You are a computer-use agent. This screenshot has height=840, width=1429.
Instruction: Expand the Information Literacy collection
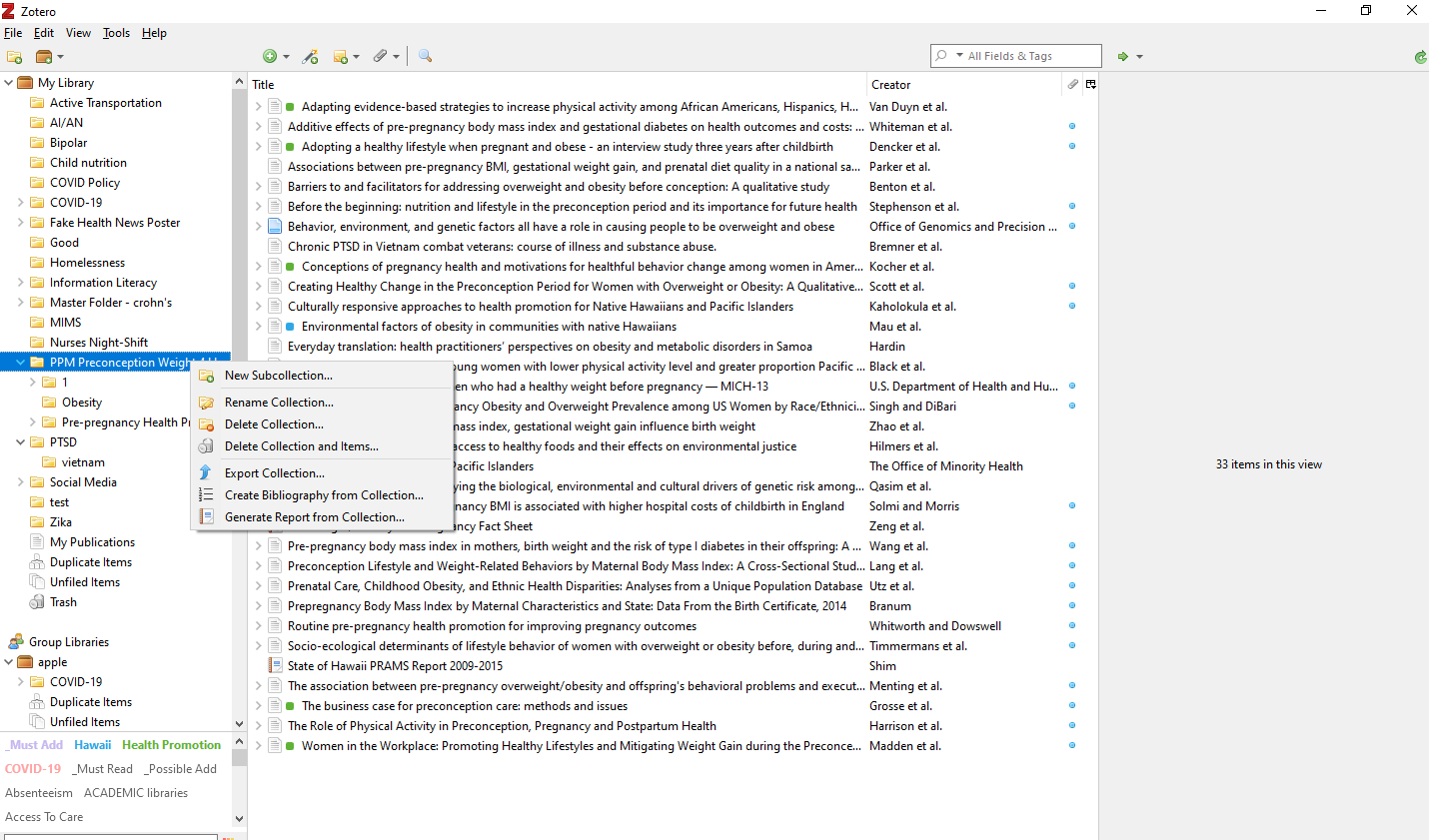click(x=21, y=283)
